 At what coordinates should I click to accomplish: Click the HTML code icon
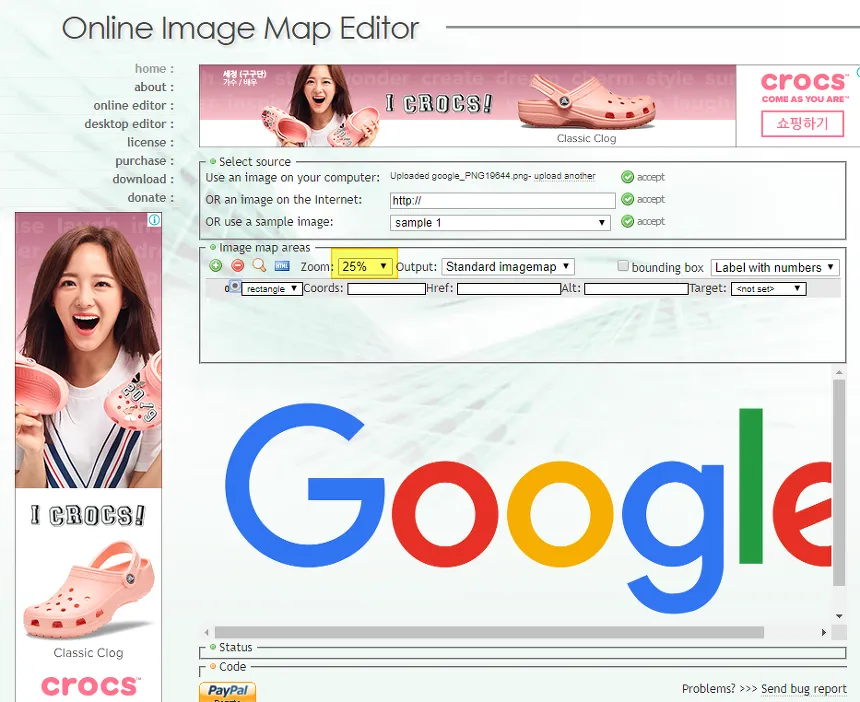pyautogui.click(x=282, y=266)
